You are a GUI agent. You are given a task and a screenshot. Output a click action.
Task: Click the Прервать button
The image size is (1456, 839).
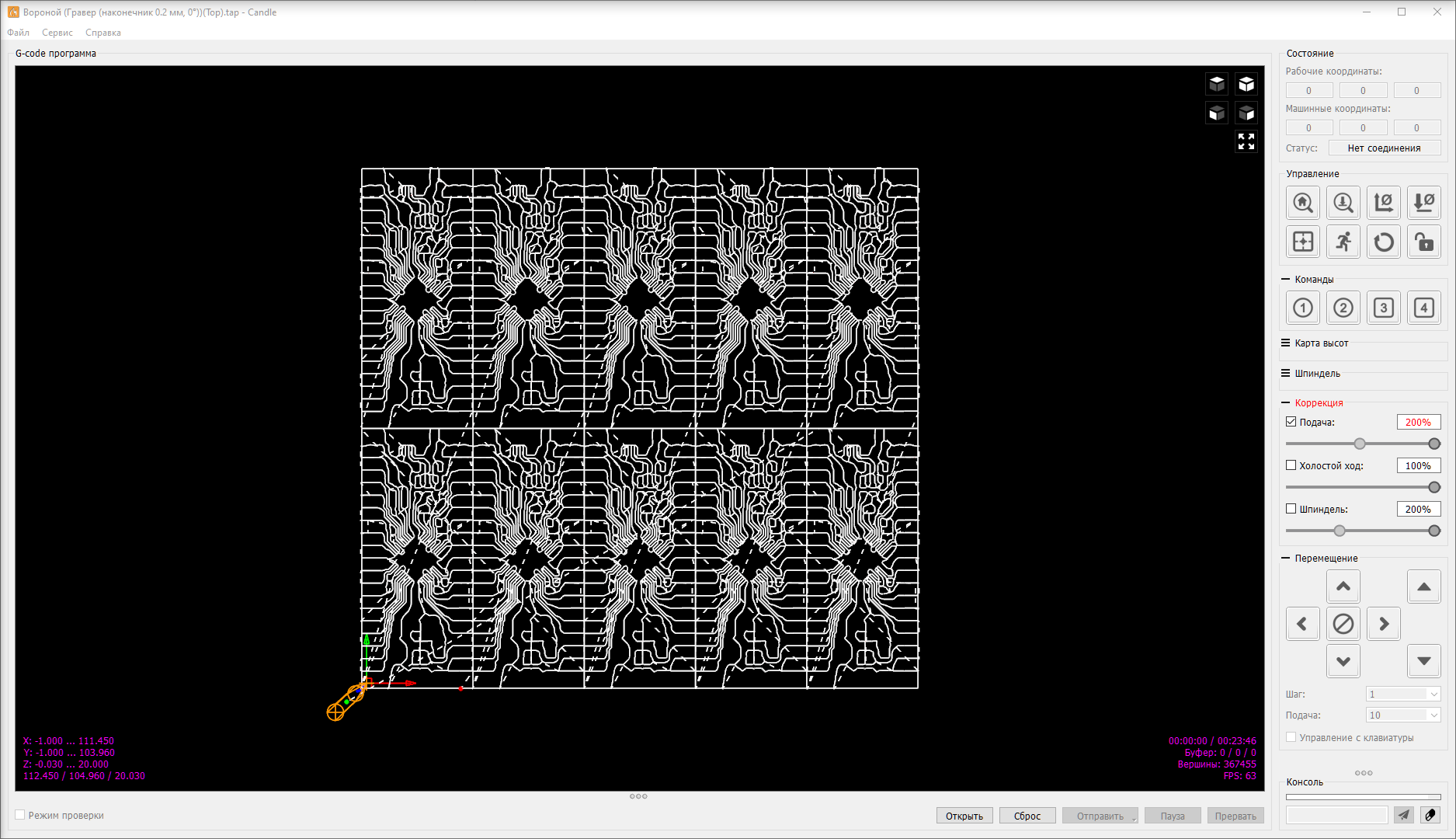(x=1235, y=816)
